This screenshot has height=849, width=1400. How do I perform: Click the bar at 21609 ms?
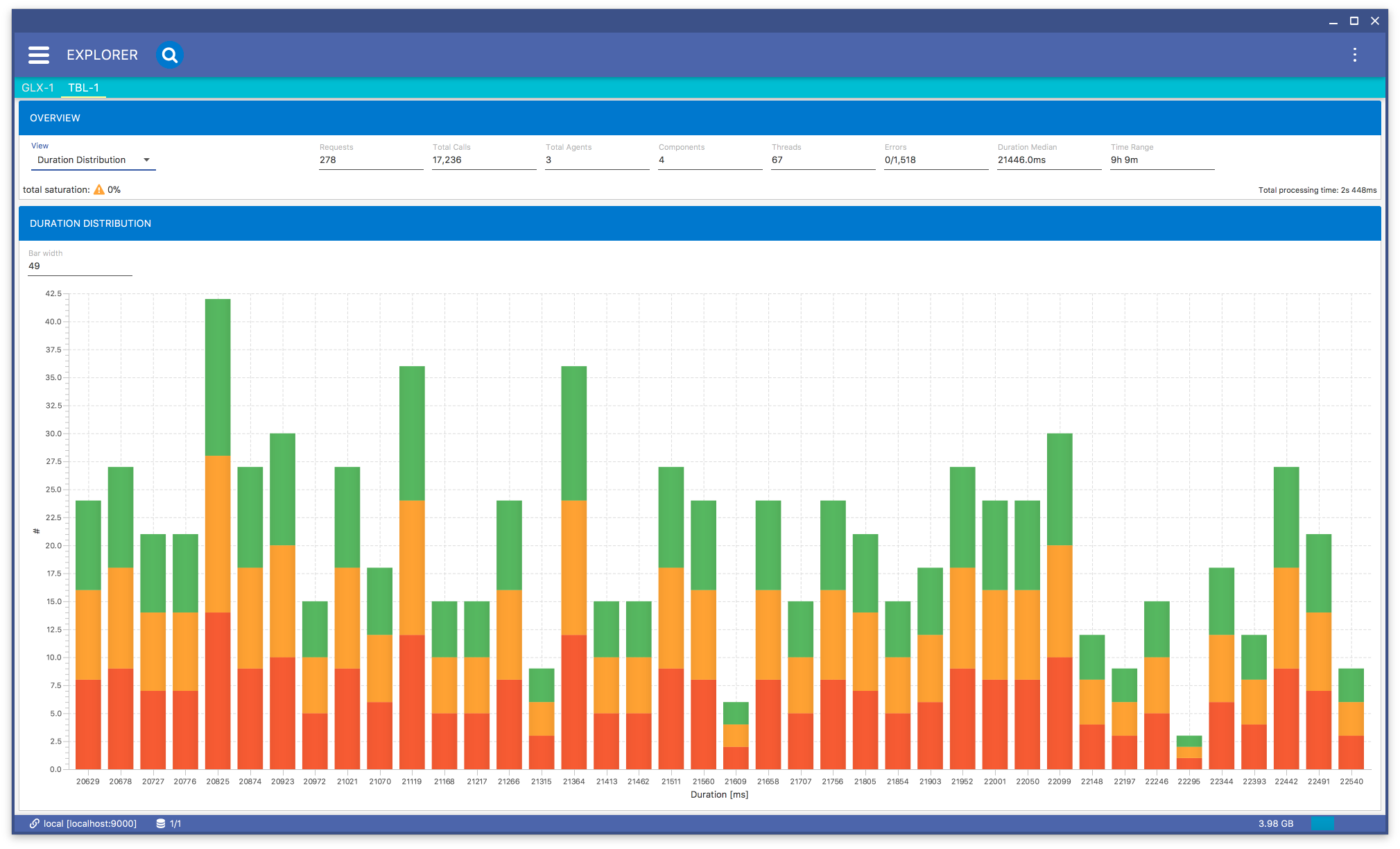coord(736,735)
